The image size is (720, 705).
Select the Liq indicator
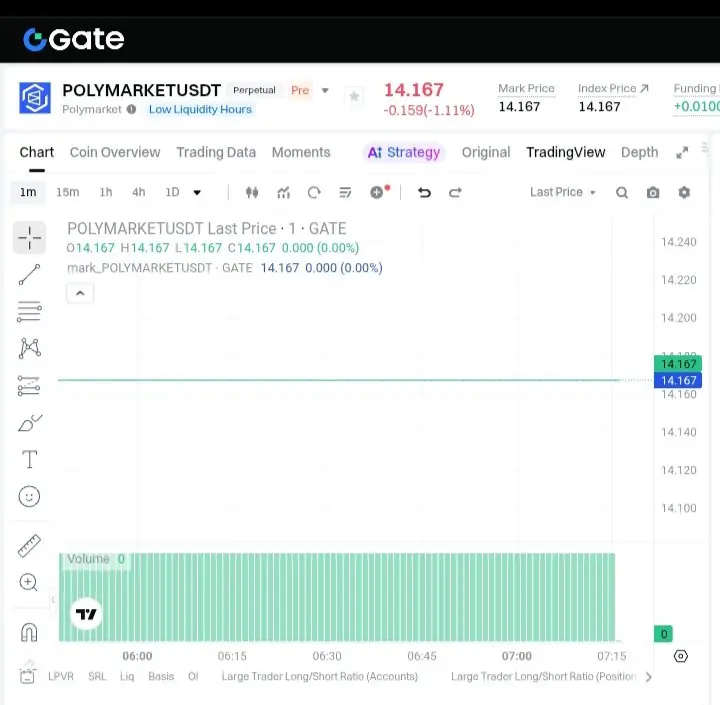click(x=127, y=676)
